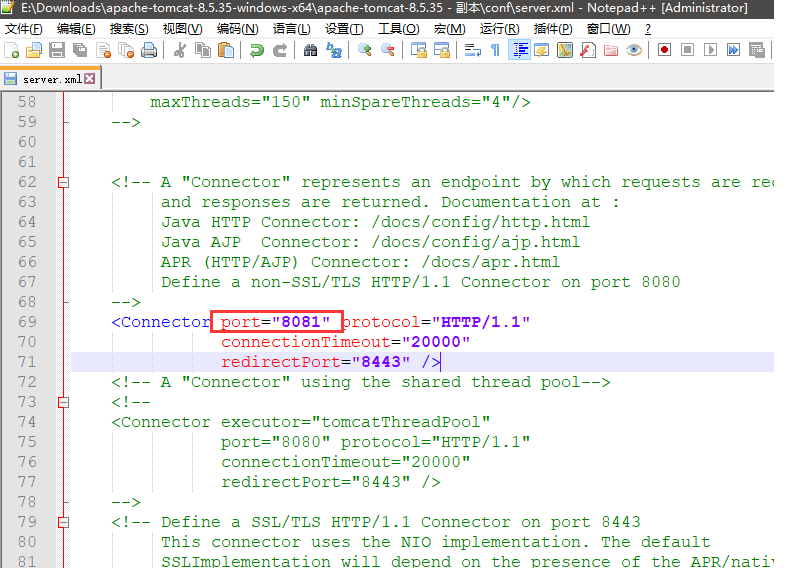This screenshot has width=792, height=568.
Task: Collapse the comment block at line 62
Action: click(64, 182)
